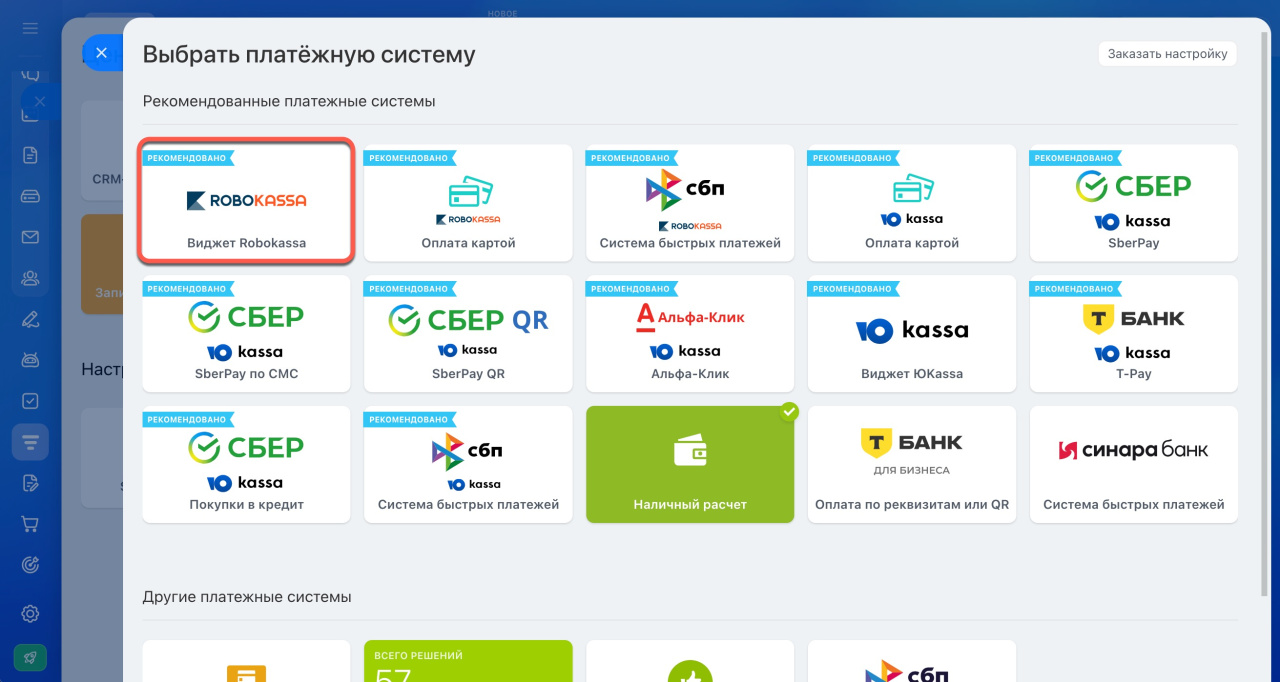Select the T-Pay payment card
The height and width of the screenshot is (682, 1280).
(1134, 334)
